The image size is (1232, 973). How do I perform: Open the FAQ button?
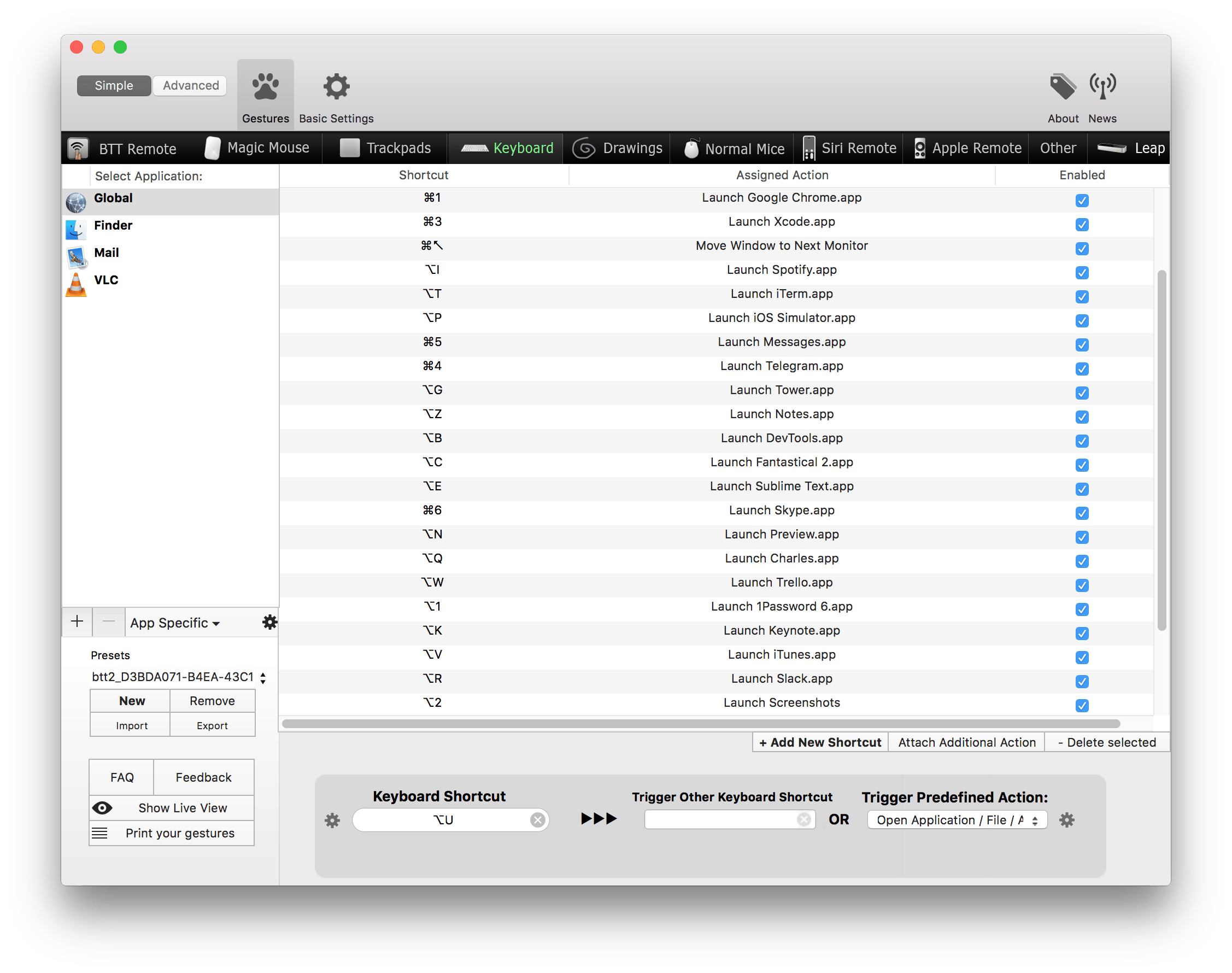[x=122, y=777]
